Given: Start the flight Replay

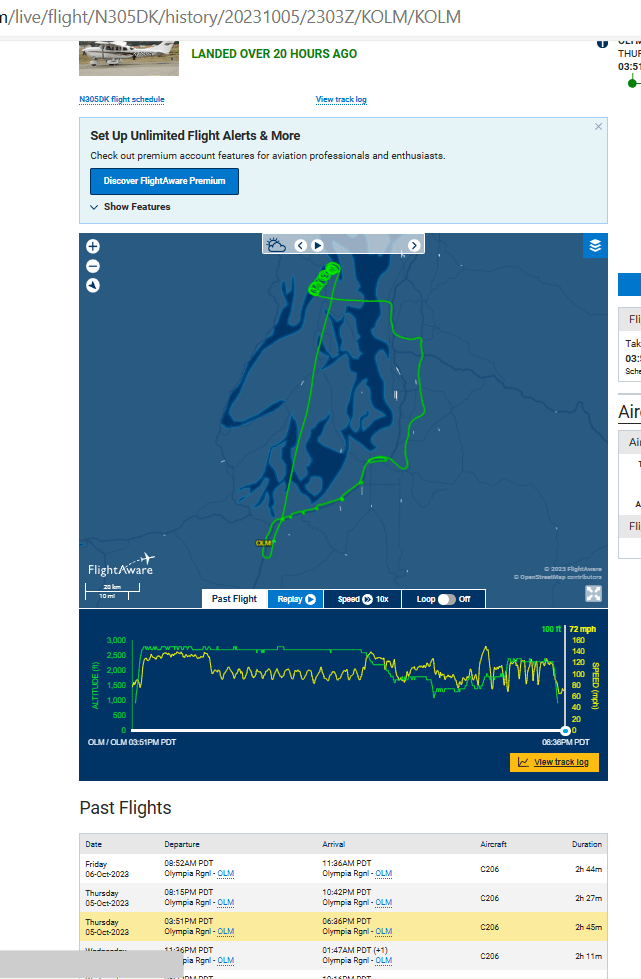Looking at the screenshot, I should (x=296, y=599).
